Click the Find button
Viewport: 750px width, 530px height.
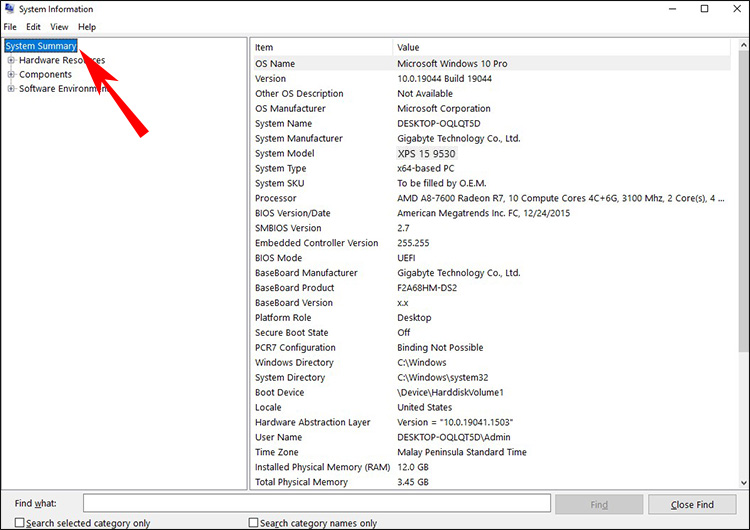click(599, 504)
